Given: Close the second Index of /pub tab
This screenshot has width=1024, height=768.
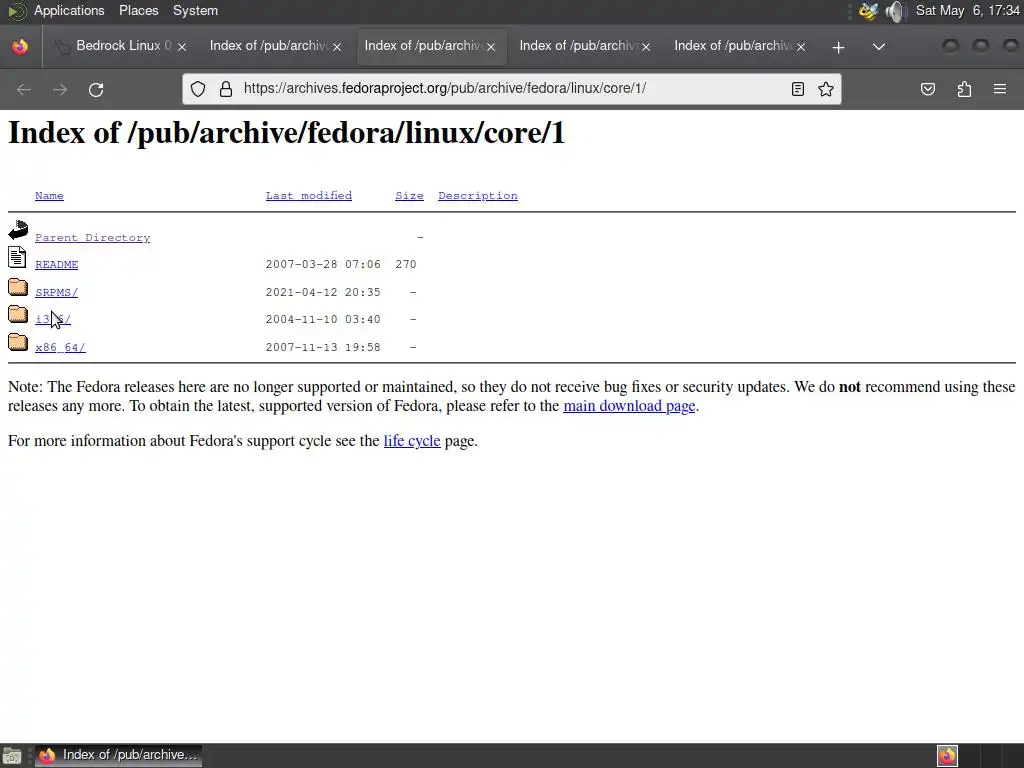Looking at the screenshot, I should tap(337, 46).
